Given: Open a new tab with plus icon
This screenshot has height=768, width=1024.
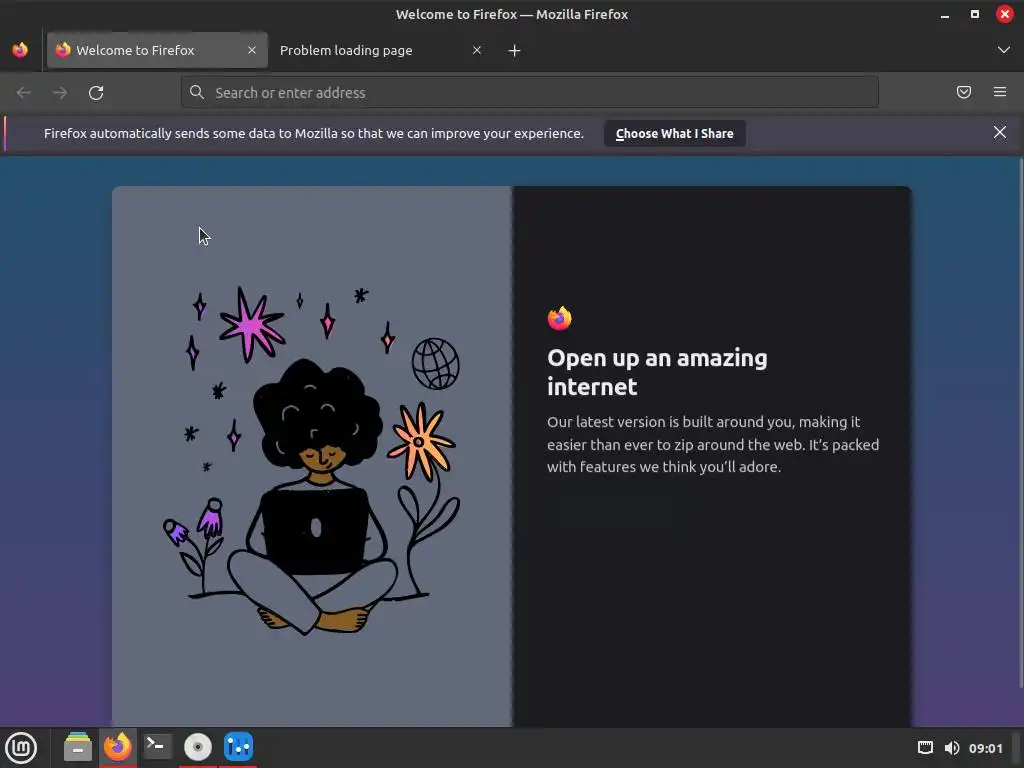Looking at the screenshot, I should click(515, 51).
